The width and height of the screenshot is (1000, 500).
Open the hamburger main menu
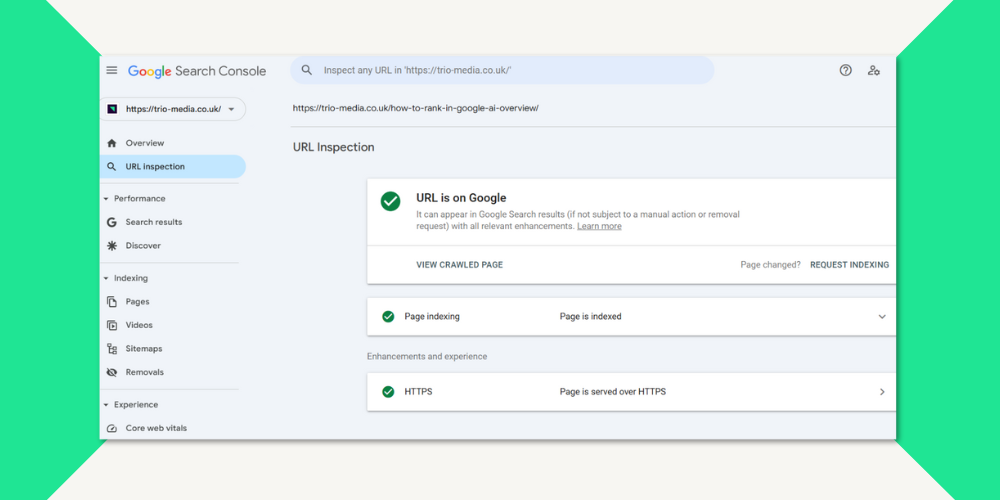112,71
